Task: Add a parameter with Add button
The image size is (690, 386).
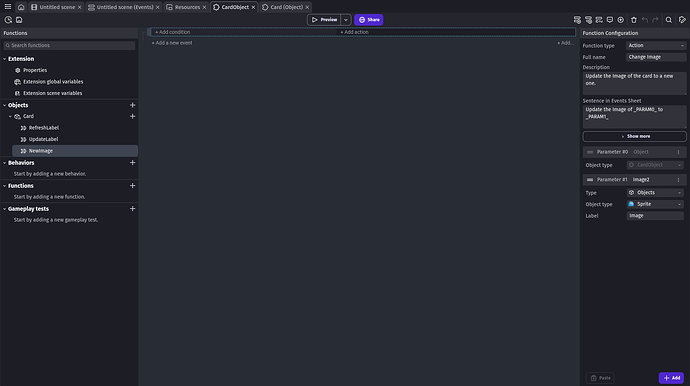Action: click(x=671, y=378)
